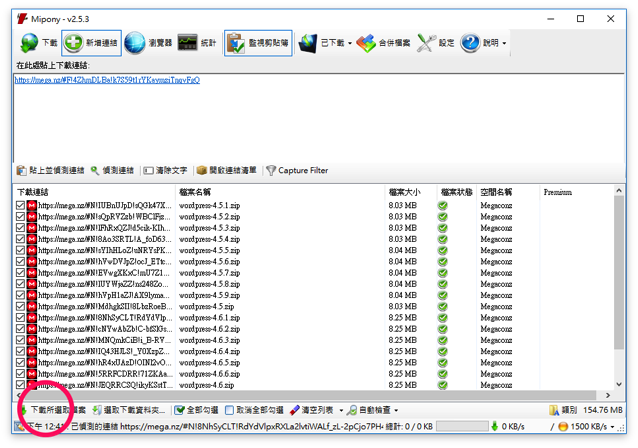Sort by File status (檔案狀態) column header

tap(457, 192)
